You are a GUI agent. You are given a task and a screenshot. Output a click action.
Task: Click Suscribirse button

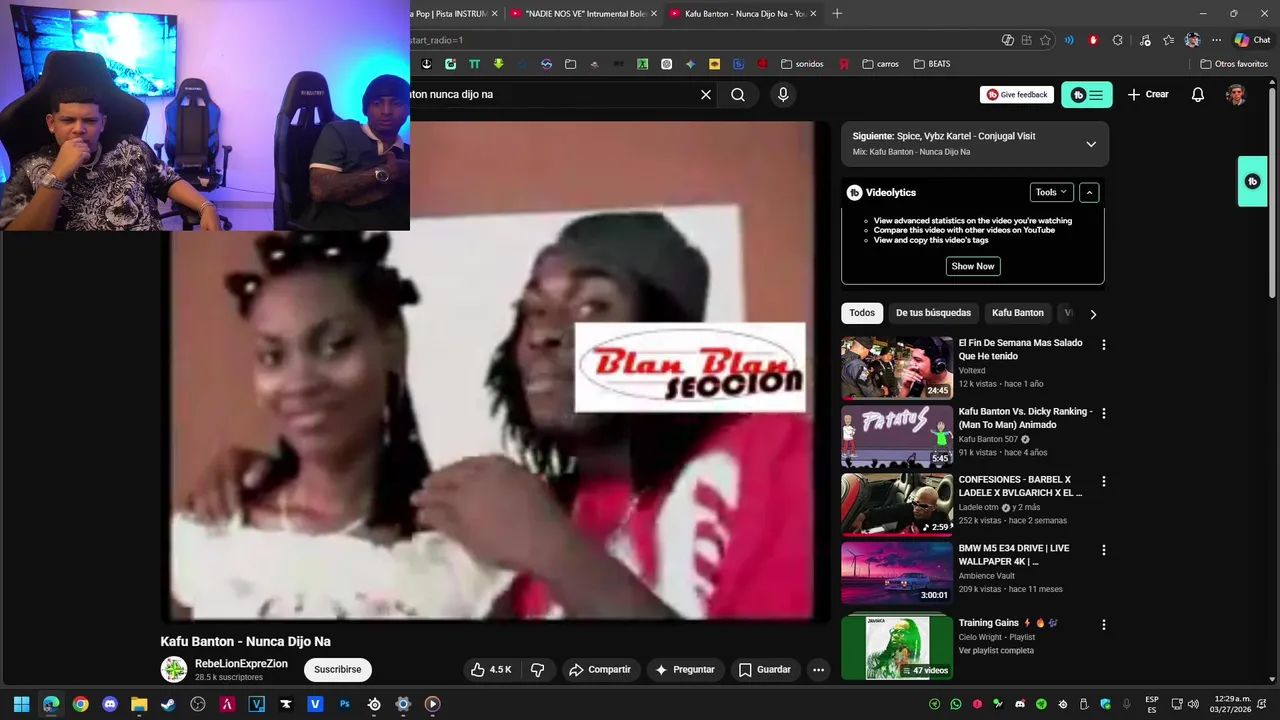tap(338, 670)
